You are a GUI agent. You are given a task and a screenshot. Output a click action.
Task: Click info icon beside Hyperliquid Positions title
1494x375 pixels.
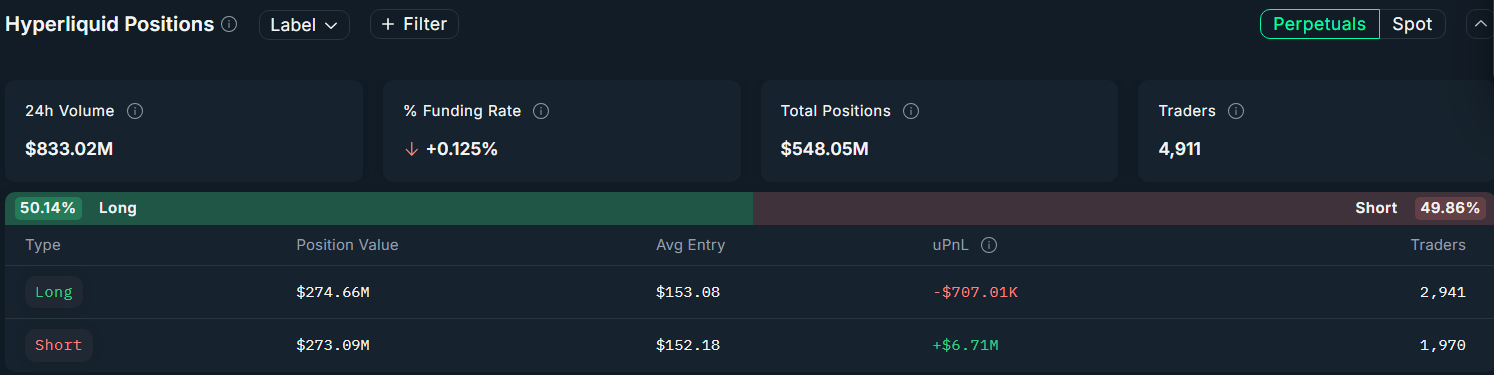229,24
